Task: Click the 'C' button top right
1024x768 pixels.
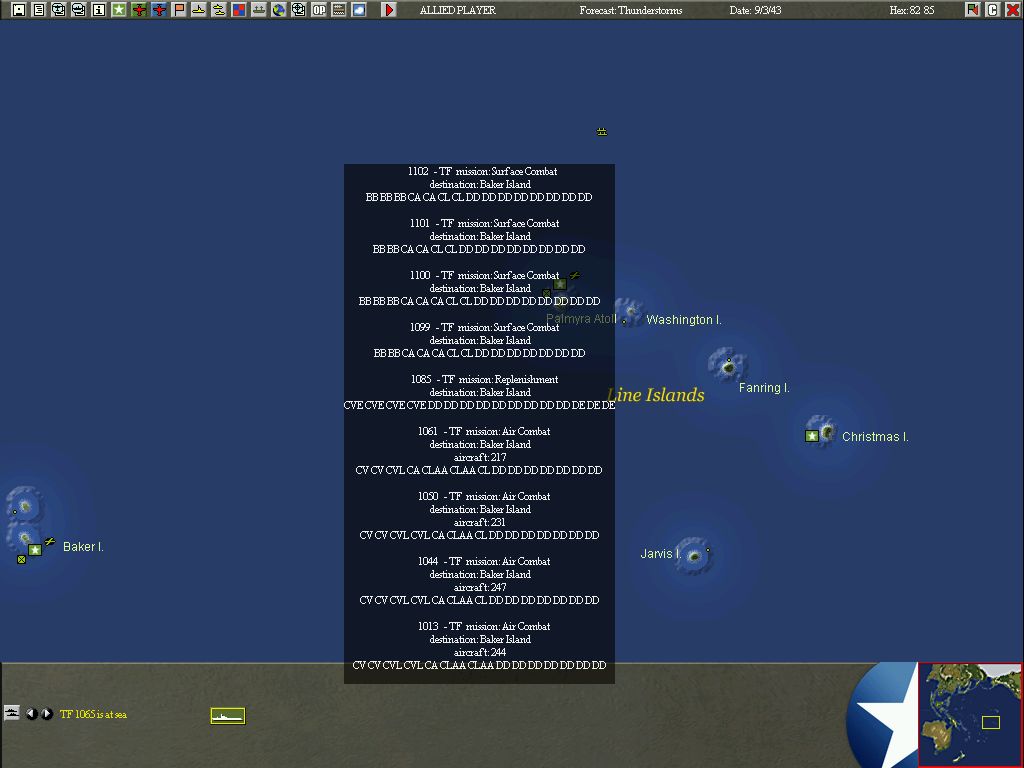Action: pos(993,10)
